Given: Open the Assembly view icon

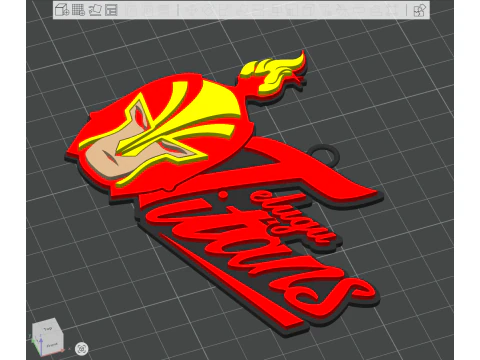Looking at the screenshot, I should 420,10.
